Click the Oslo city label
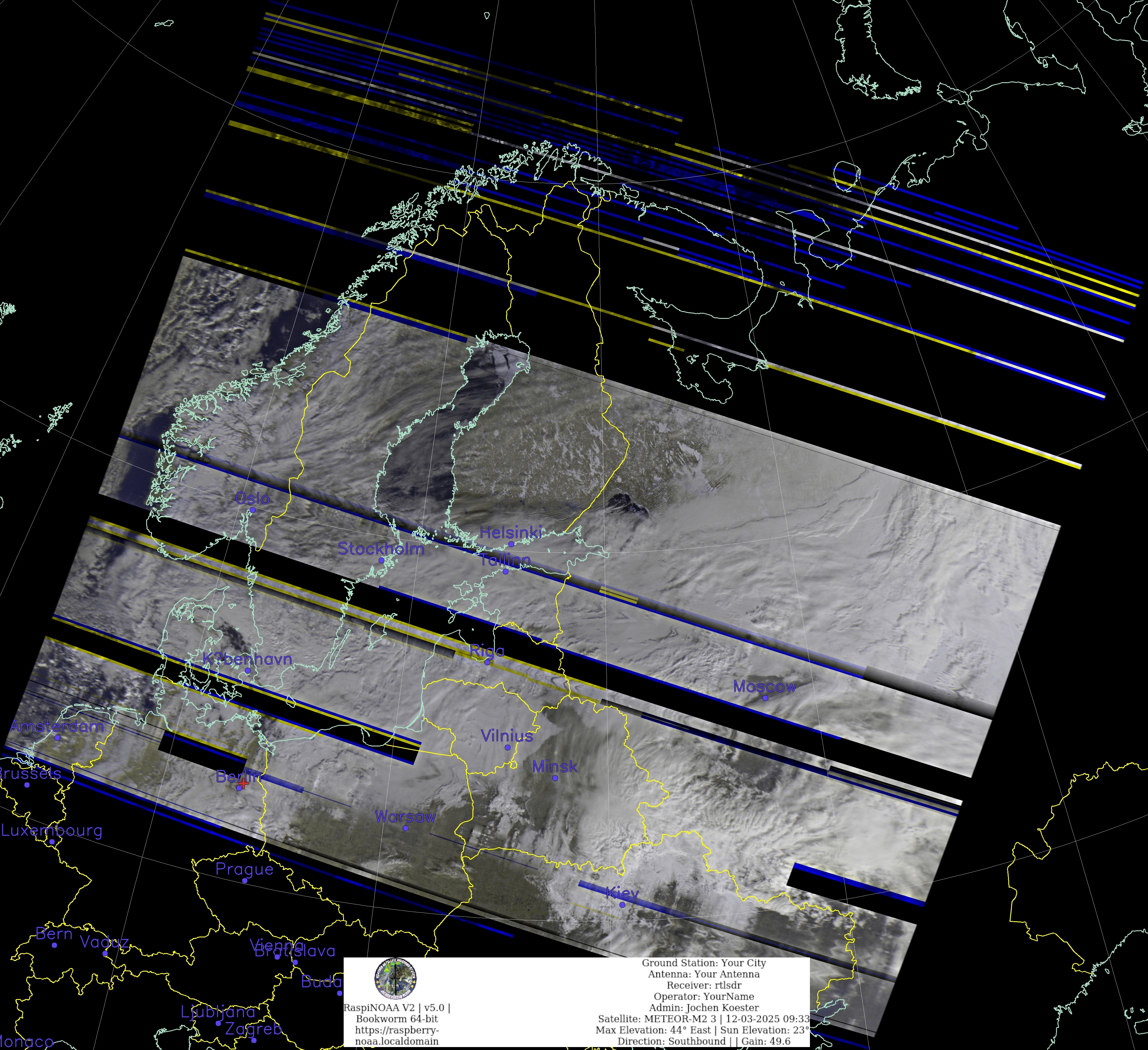 pos(252,498)
